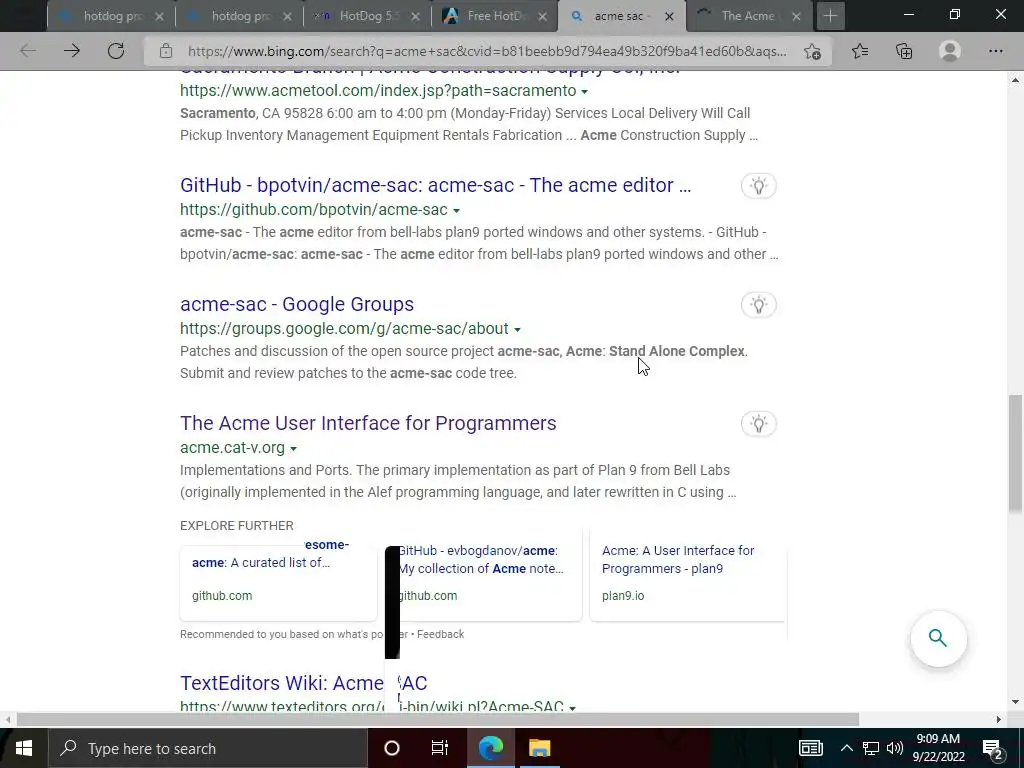Show insights lightbulb for GitHub acme-sac result
1024x768 pixels.
(x=758, y=186)
